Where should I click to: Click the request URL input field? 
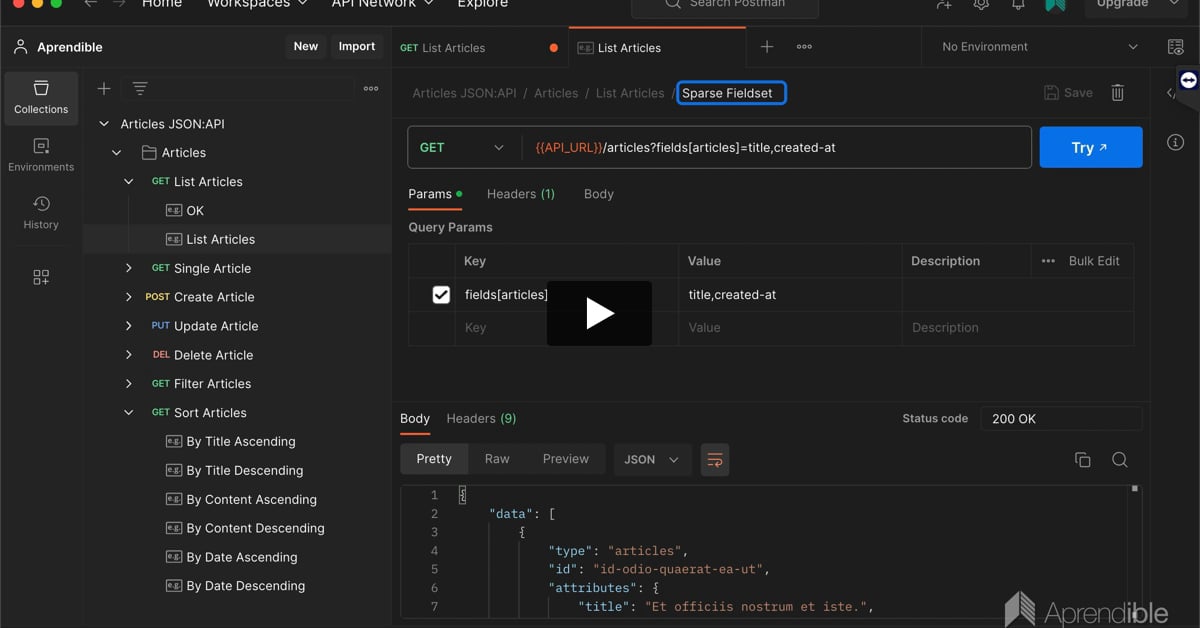point(776,147)
